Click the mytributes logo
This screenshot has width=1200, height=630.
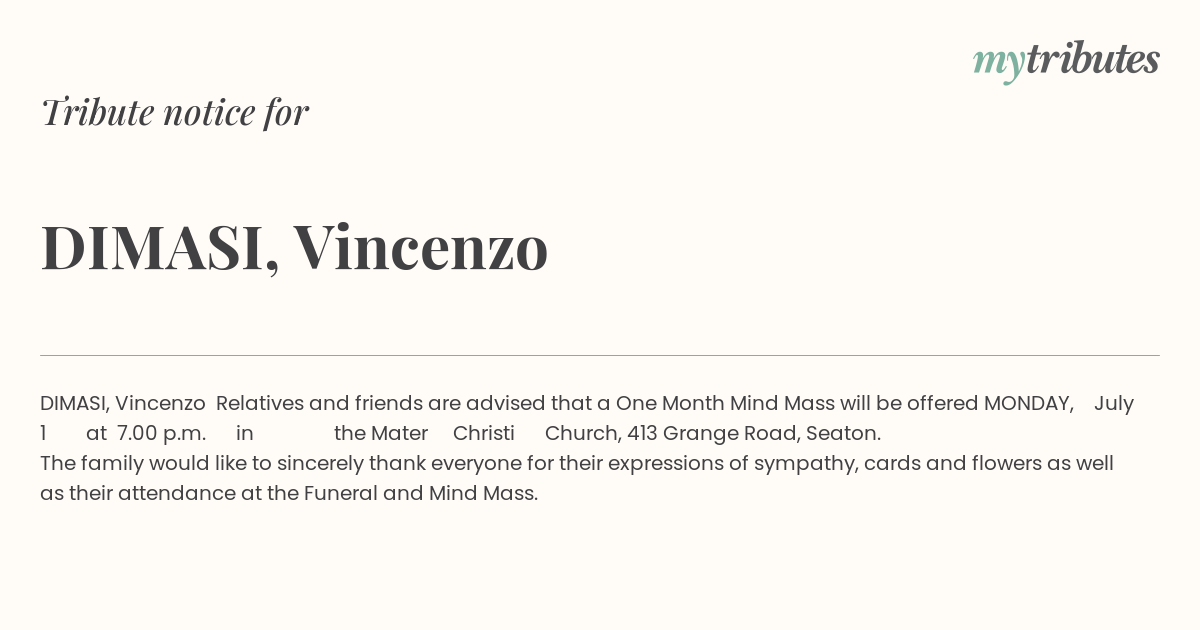point(1066,61)
